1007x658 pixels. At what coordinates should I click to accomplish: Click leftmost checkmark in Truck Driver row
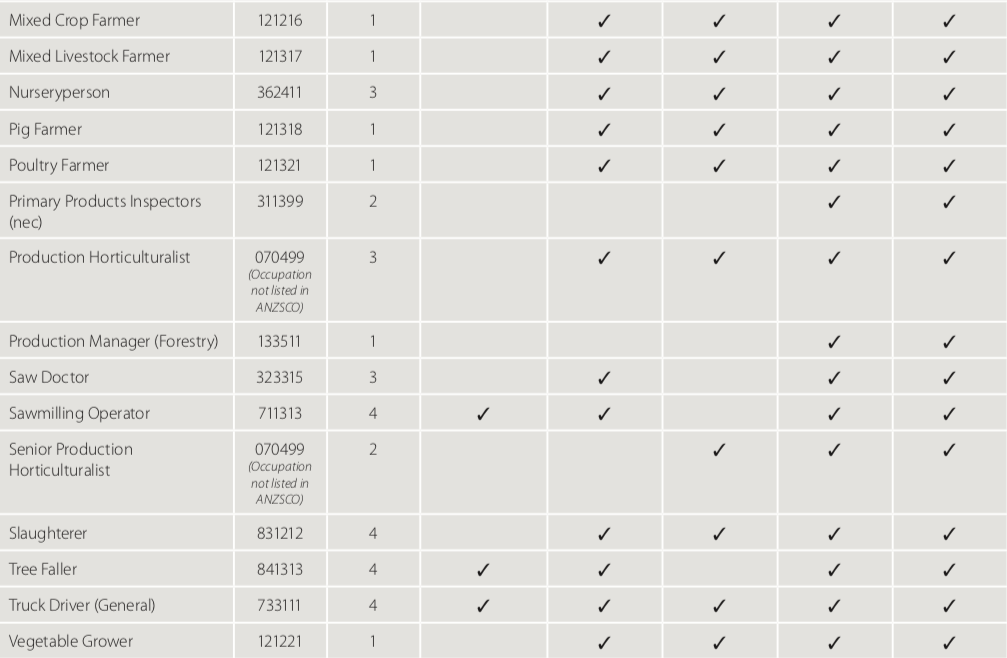(483, 606)
